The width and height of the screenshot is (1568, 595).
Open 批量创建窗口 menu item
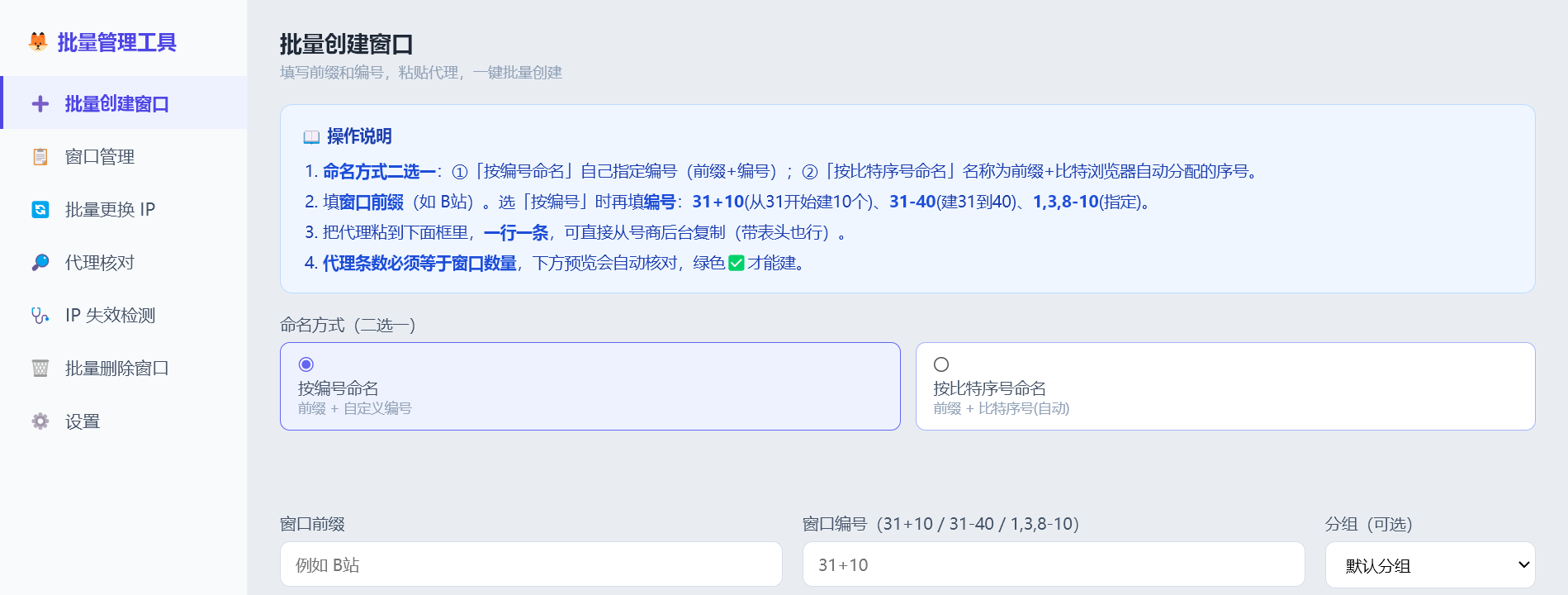click(124, 102)
